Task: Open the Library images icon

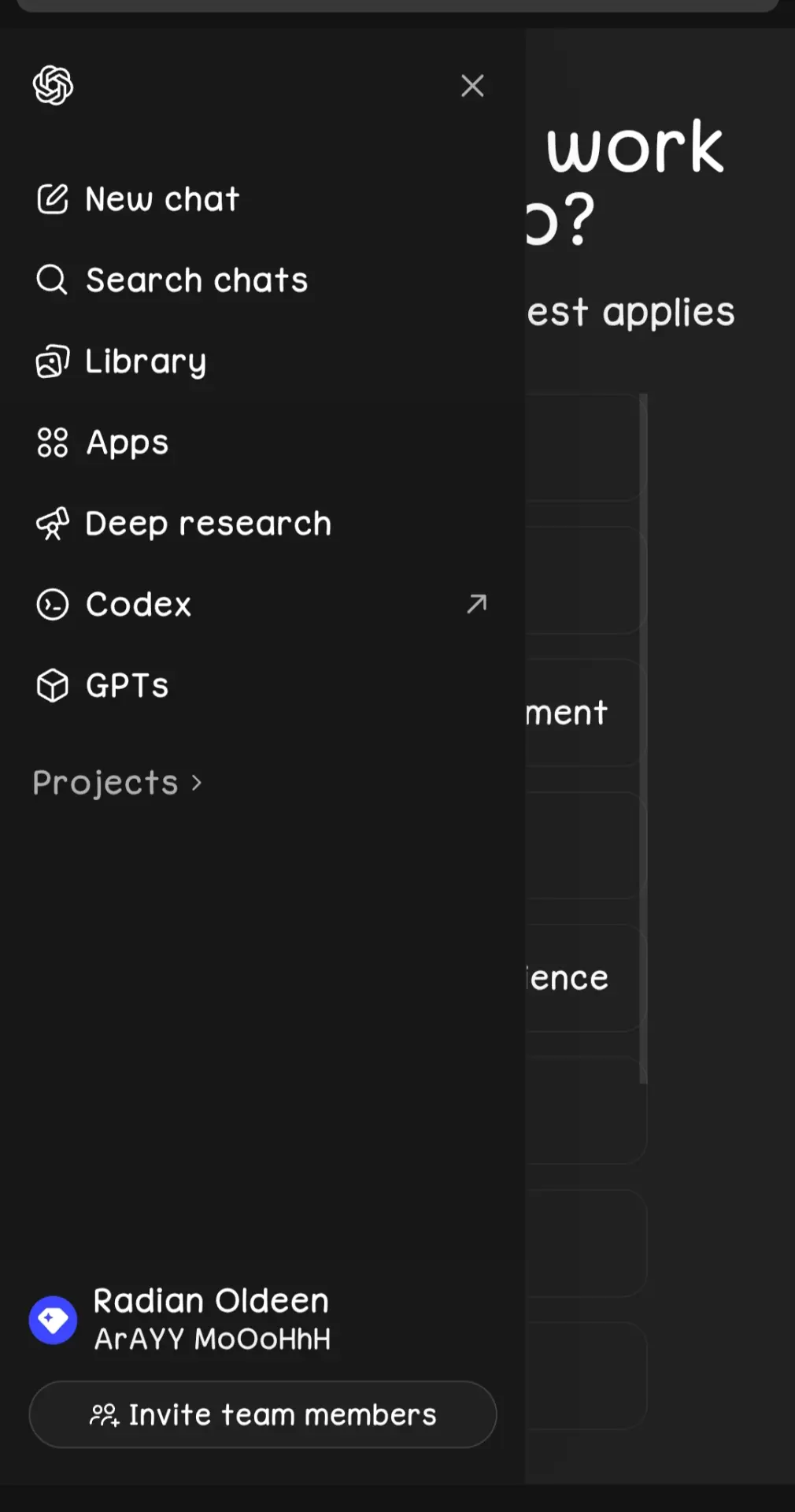Action: [53, 361]
